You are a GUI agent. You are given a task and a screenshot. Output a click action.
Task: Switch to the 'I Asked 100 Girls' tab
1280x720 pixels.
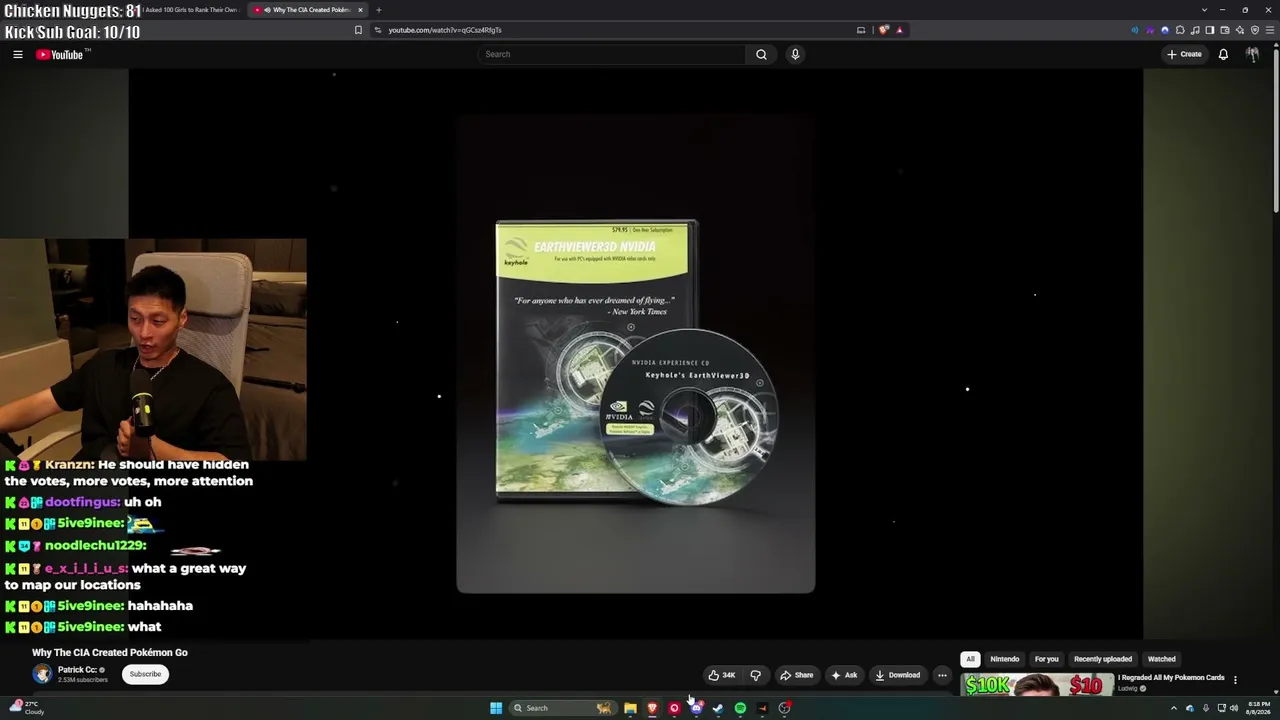click(190, 10)
